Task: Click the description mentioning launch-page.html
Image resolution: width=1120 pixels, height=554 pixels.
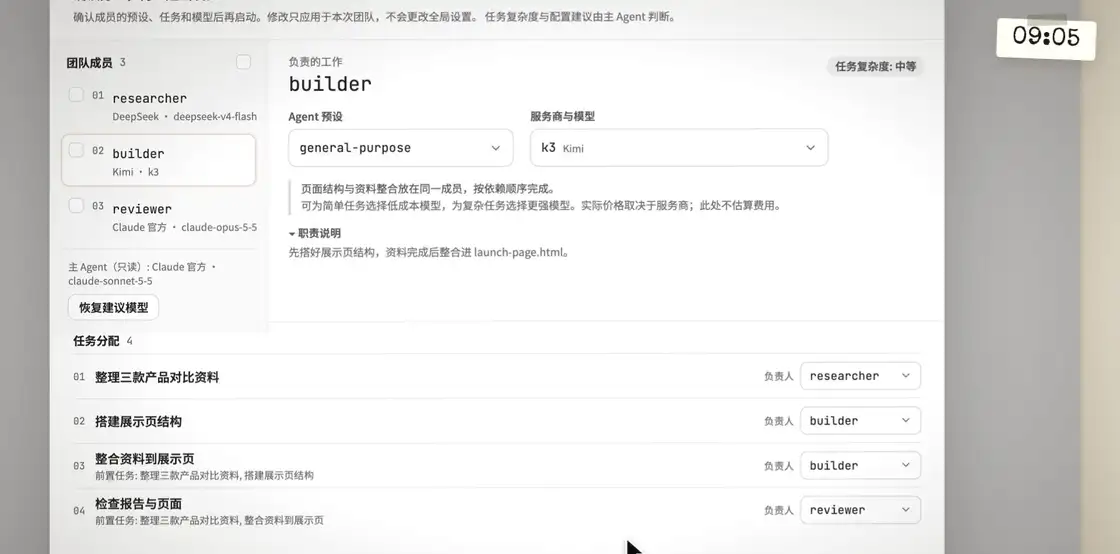Action: (x=429, y=252)
